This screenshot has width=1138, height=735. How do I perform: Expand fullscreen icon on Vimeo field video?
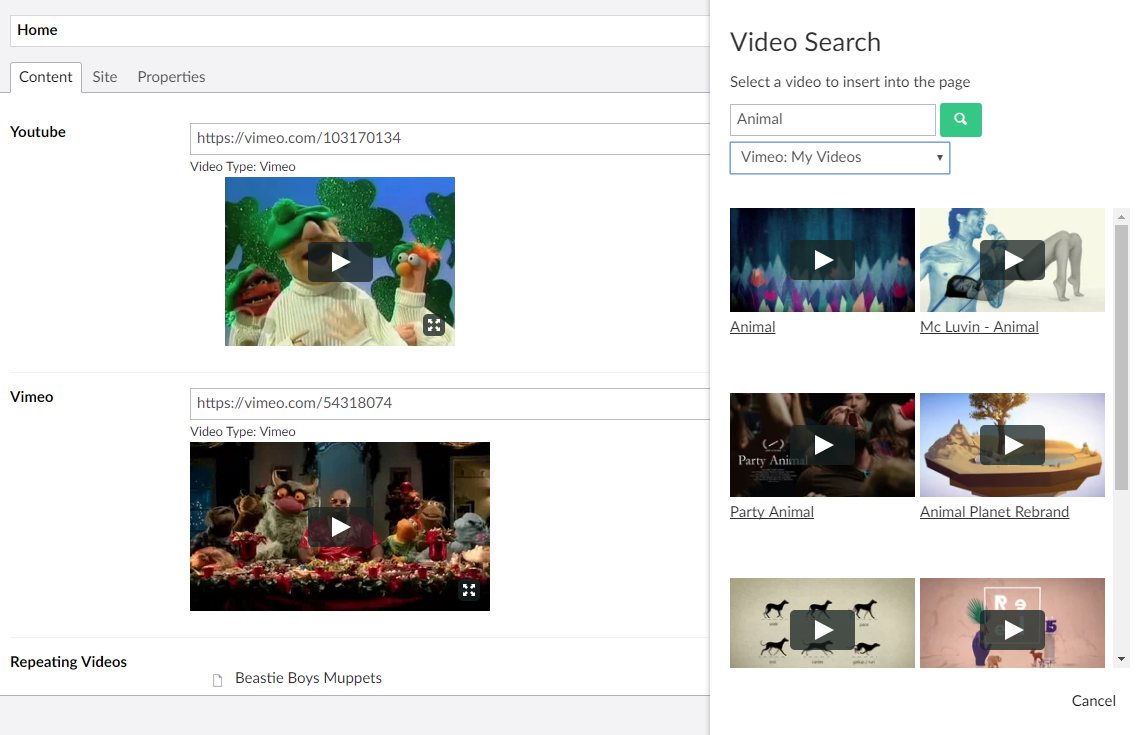[469, 590]
